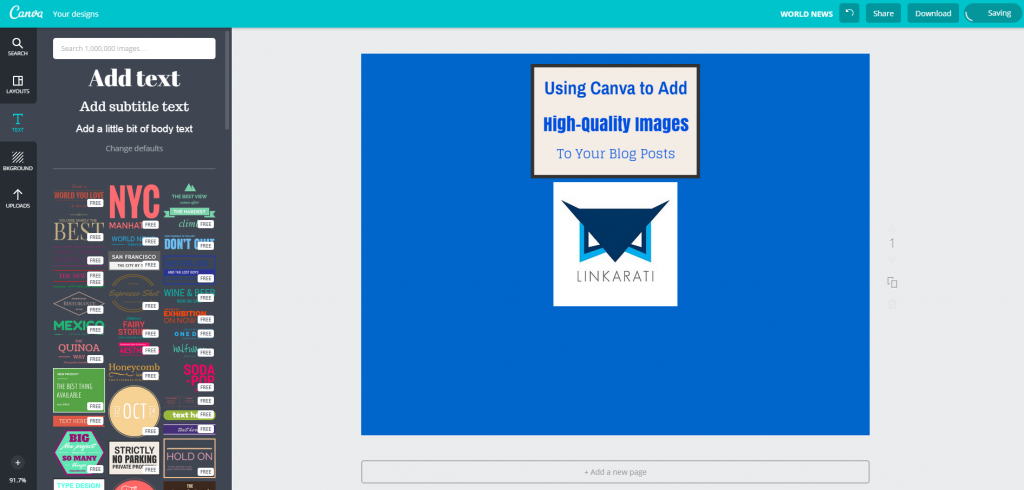Copy this page with duplicate icon
The height and width of the screenshot is (490, 1024).
click(x=892, y=282)
